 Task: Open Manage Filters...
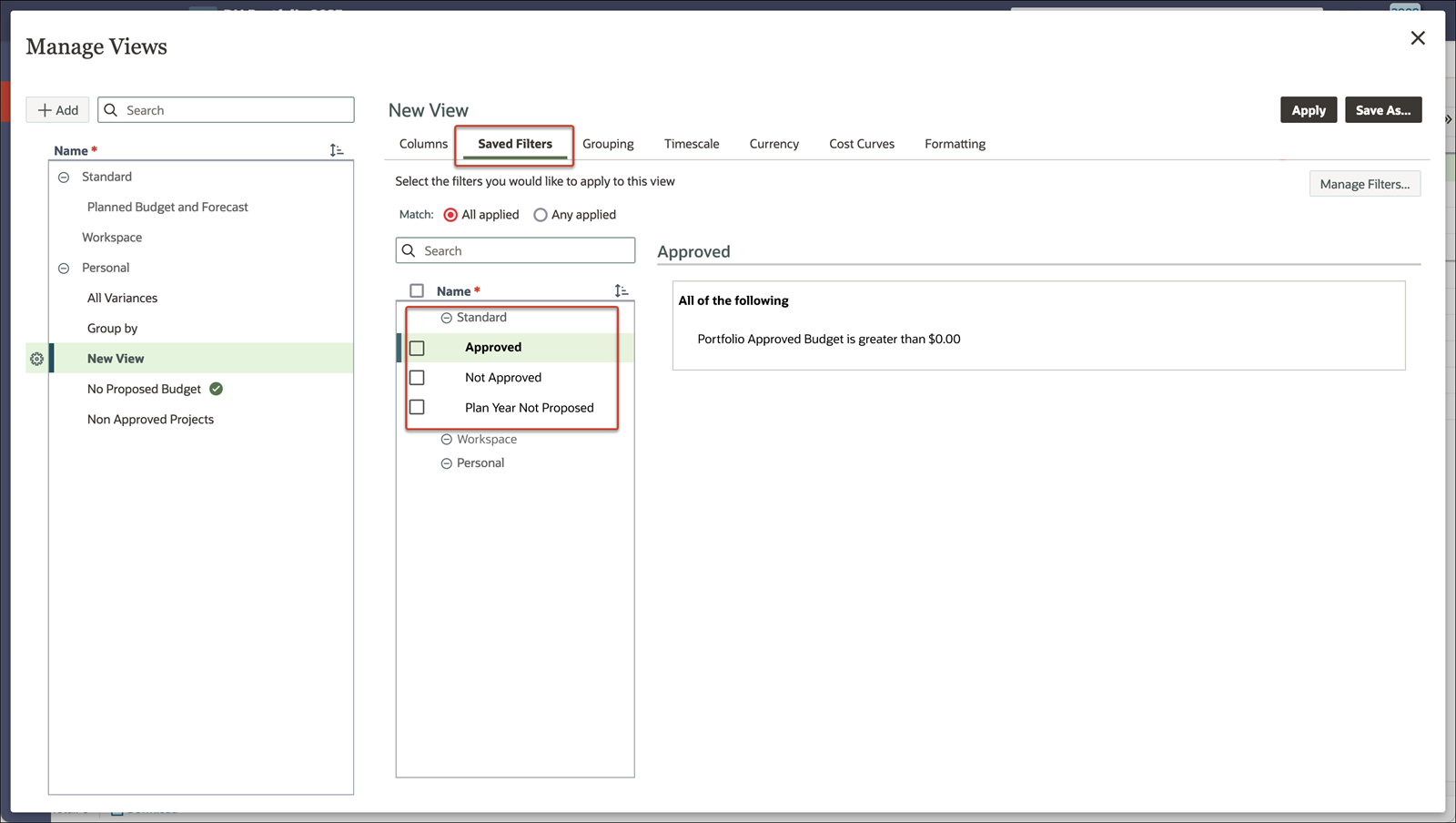pos(1365,184)
